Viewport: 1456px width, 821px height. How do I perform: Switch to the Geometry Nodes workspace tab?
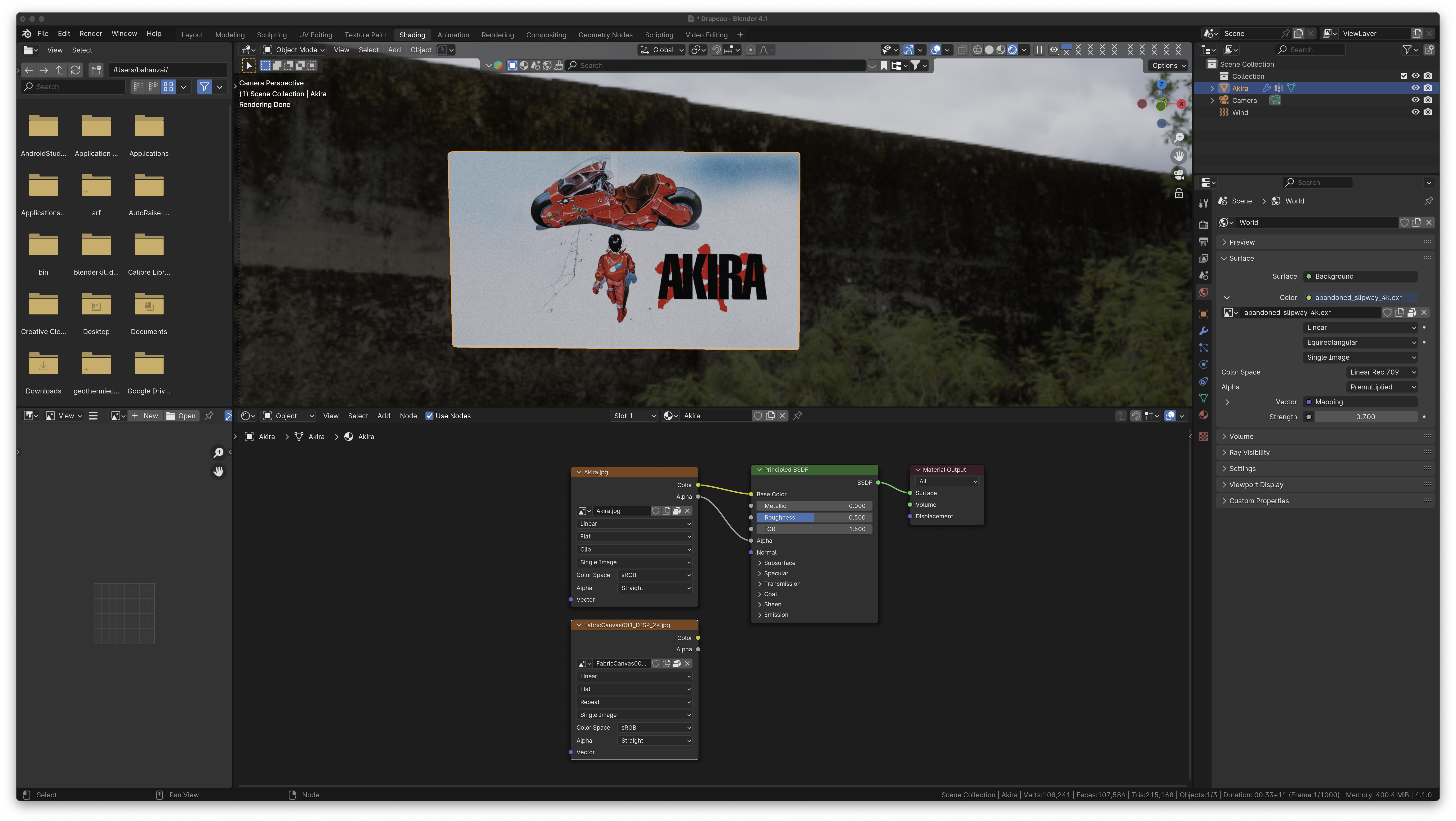point(605,35)
